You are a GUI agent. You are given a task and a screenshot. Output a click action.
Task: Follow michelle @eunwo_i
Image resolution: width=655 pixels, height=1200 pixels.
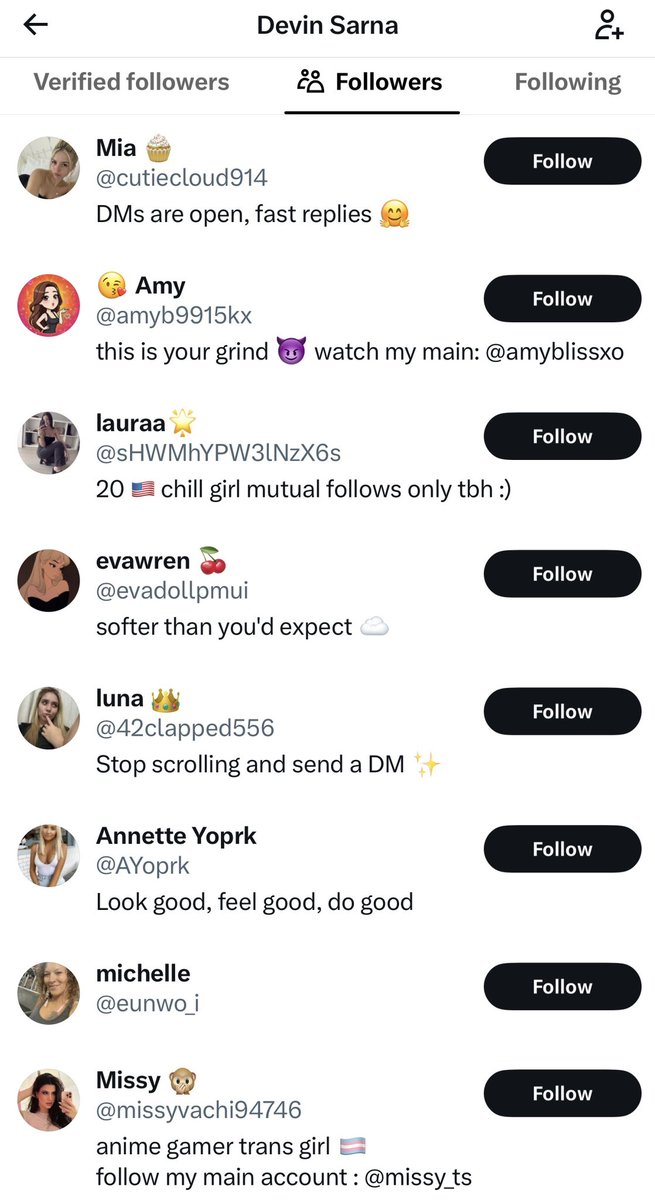(x=562, y=986)
